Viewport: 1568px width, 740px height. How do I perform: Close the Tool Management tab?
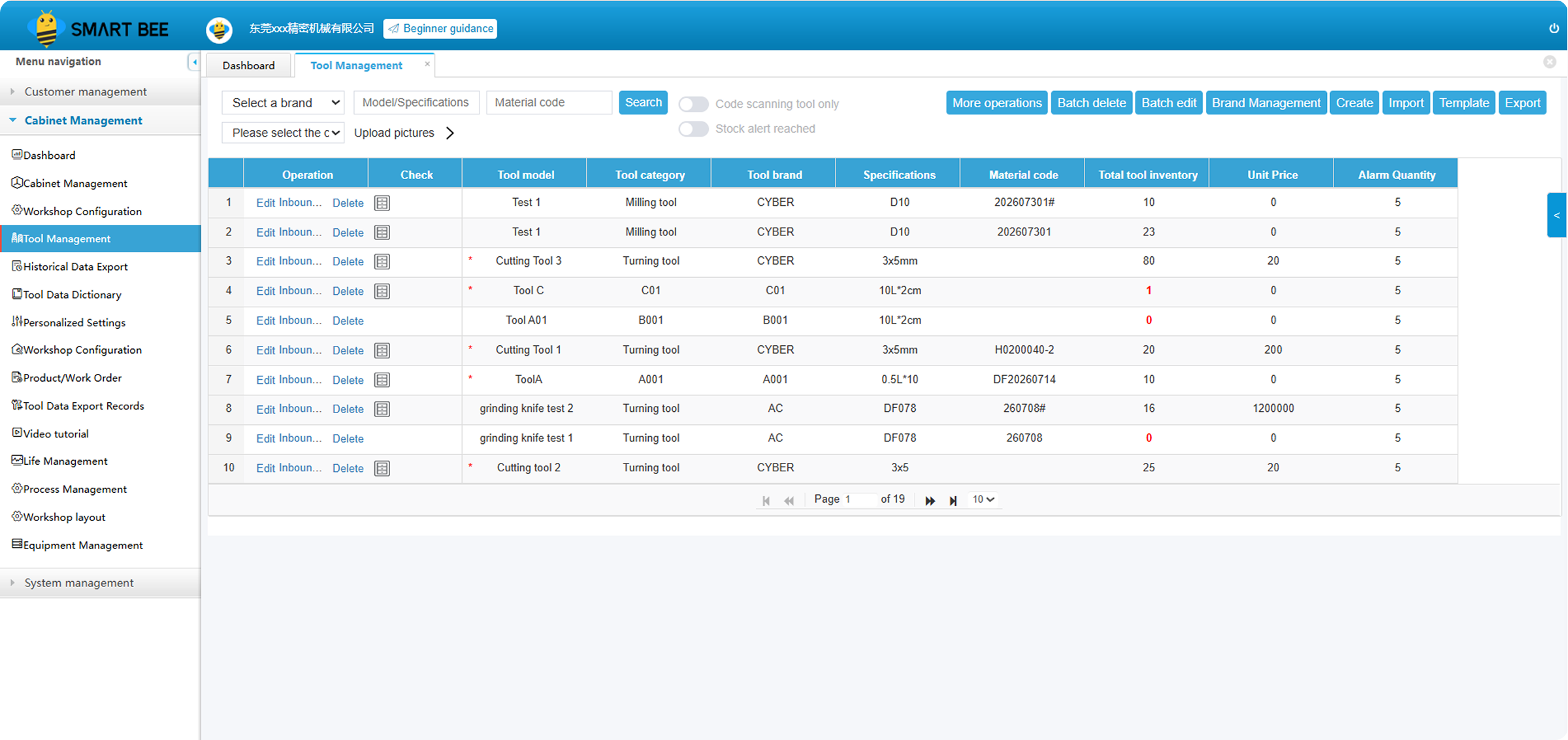(427, 63)
